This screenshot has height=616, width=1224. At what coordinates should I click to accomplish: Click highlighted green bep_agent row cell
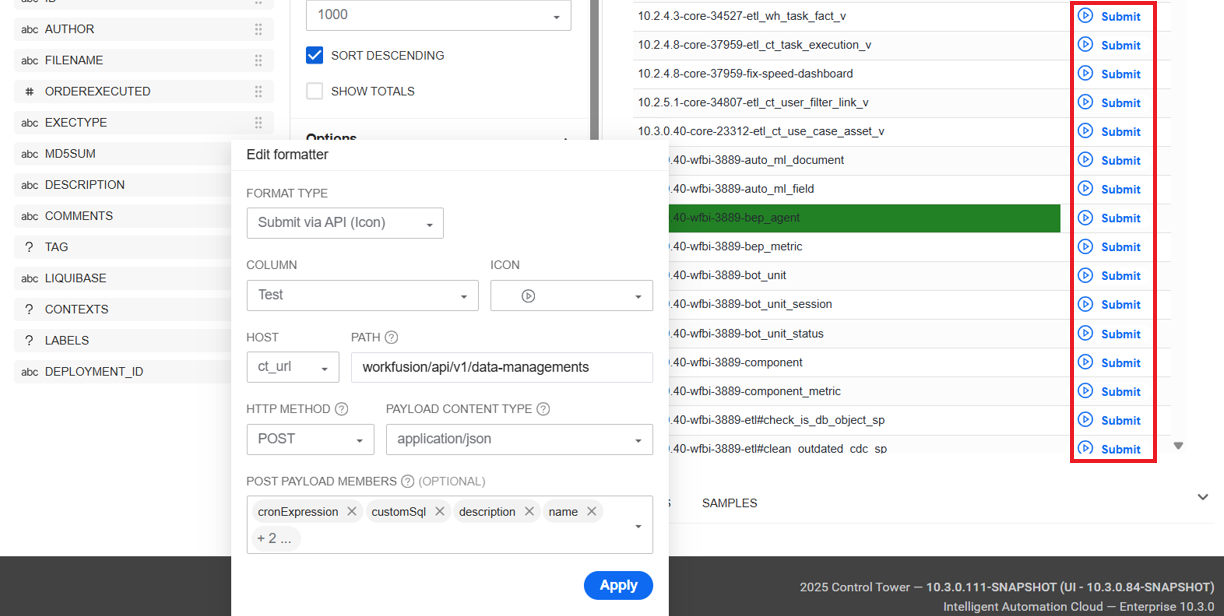click(864, 217)
